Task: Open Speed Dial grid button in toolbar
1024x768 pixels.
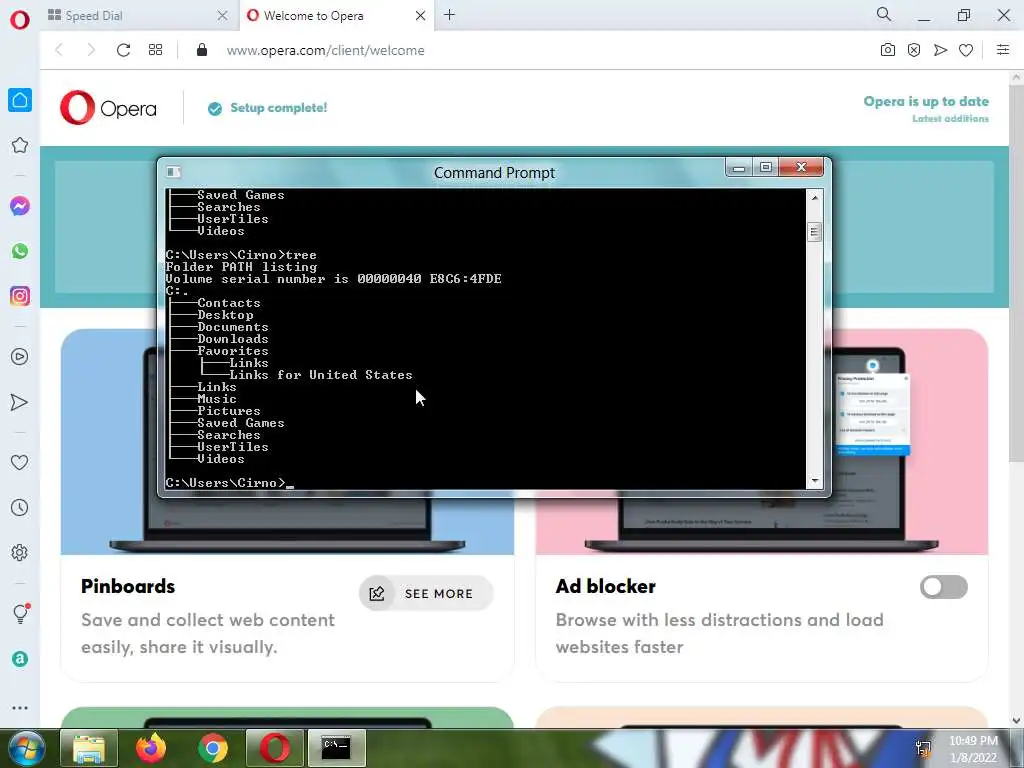Action: (x=155, y=50)
